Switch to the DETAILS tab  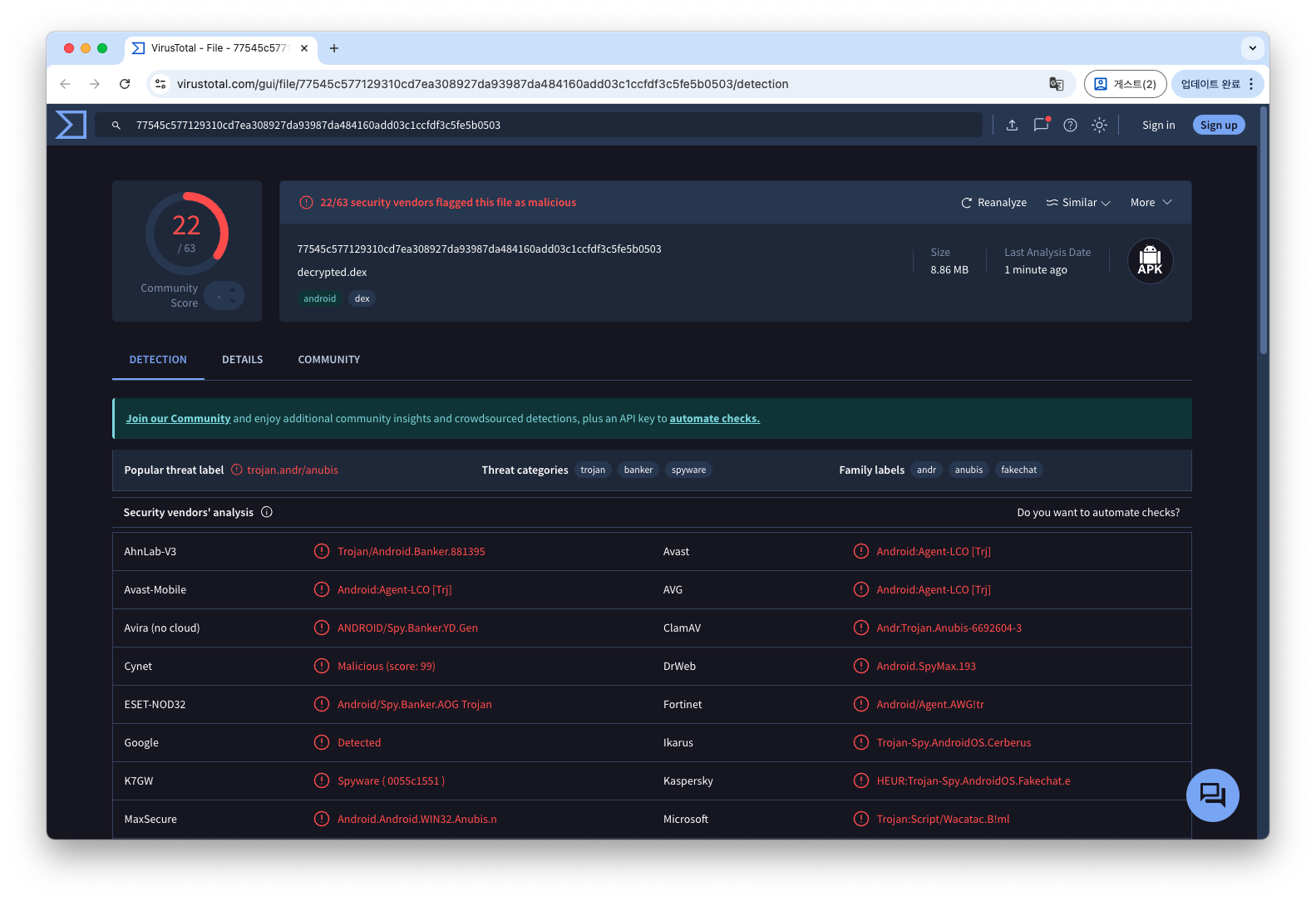pyautogui.click(x=242, y=360)
